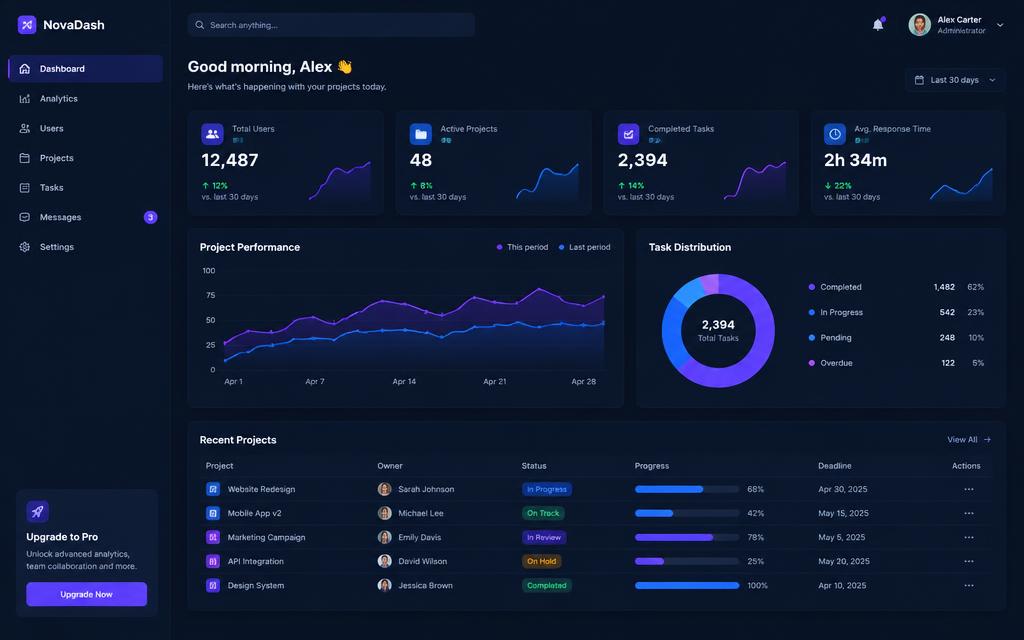Click the Upgrade to Pro rocket icon
Viewport: 1024px width, 640px height.
37,511
